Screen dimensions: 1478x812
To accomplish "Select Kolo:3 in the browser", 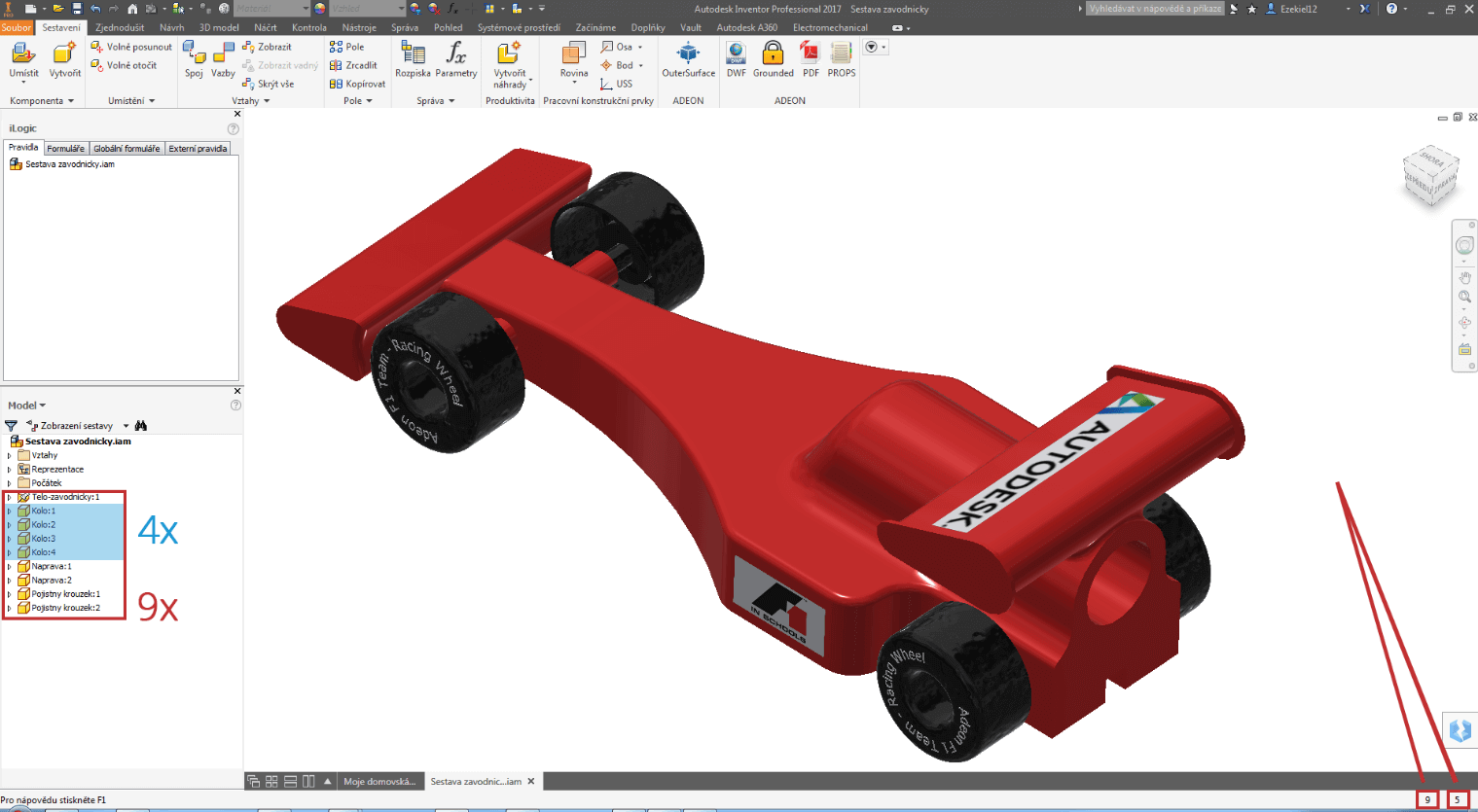I will pos(44,538).
